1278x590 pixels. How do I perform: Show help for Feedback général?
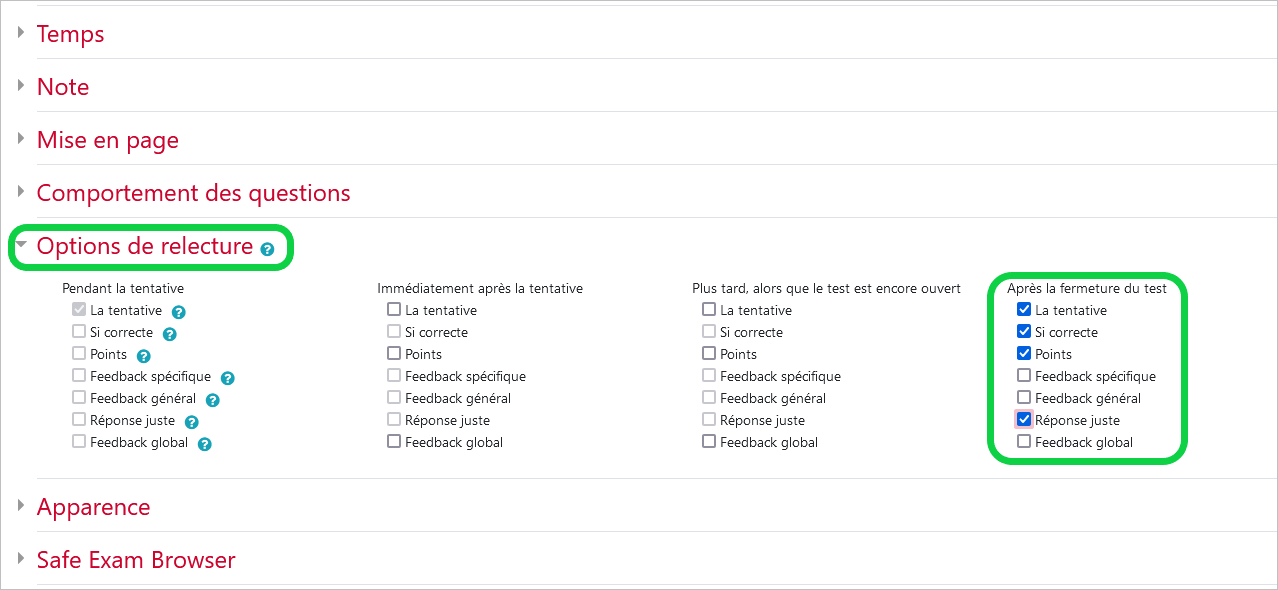click(x=212, y=400)
